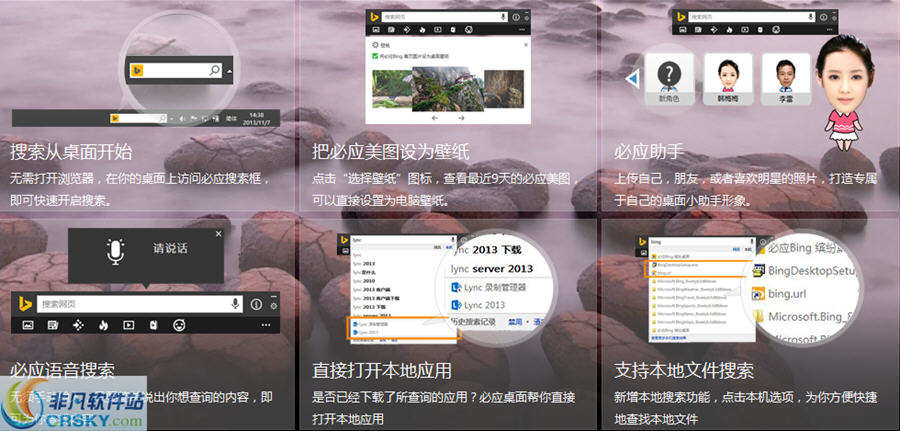Image resolution: width=900 pixels, height=431 pixels.
Task: Click the search field above the wallpaper panel
Action: point(445,17)
